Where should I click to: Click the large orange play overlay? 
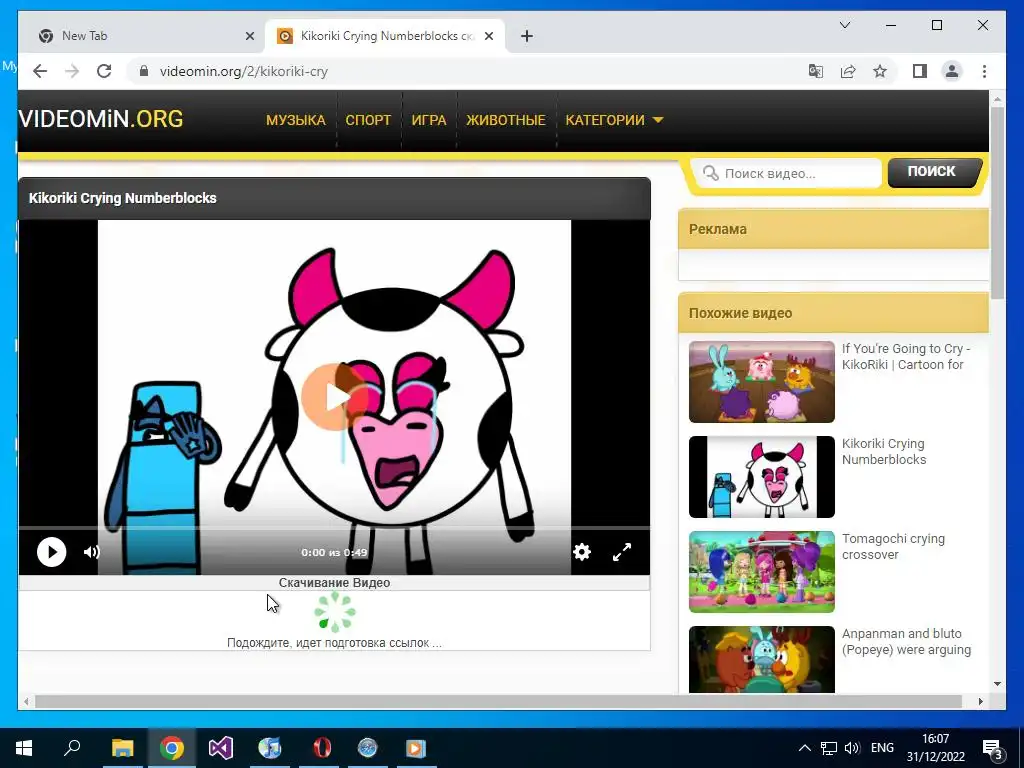[335, 397]
